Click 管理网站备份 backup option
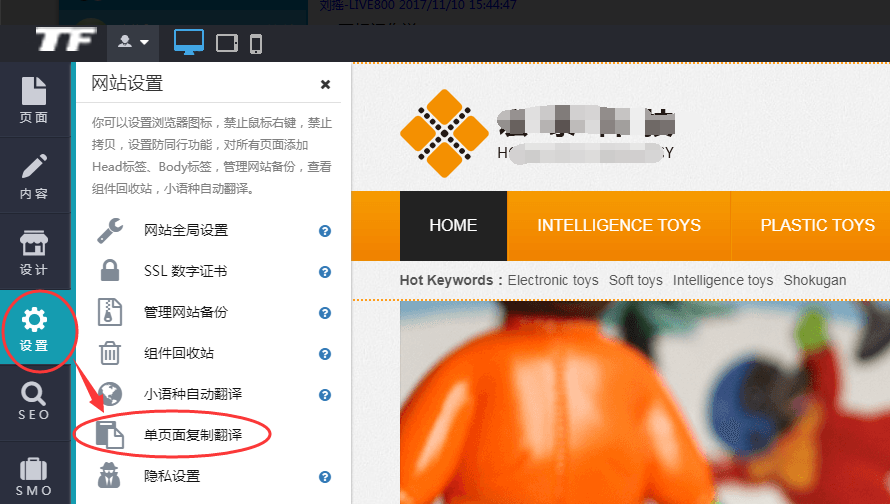890x504 pixels. click(x=186, y=313)
